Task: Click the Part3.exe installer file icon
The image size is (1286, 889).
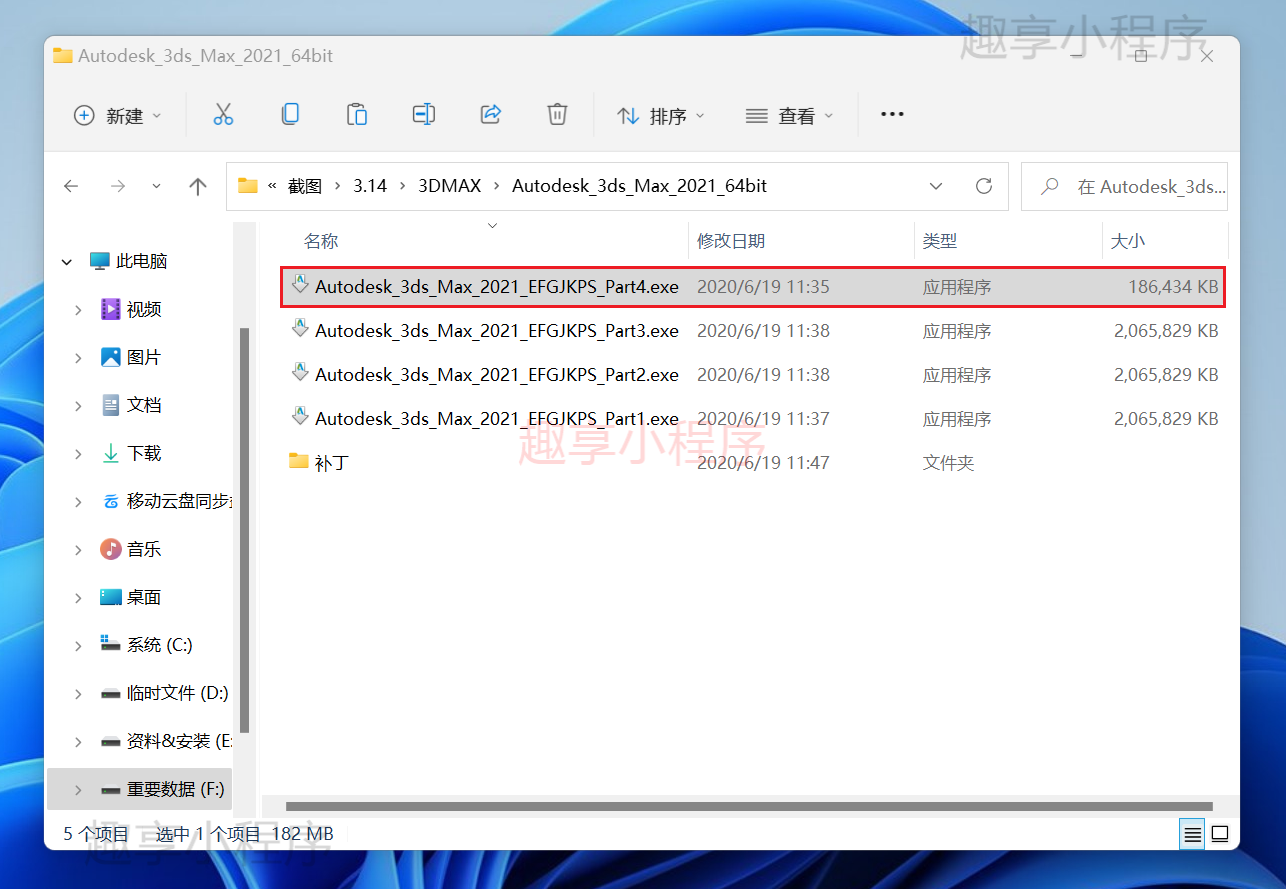Action: 299,329
